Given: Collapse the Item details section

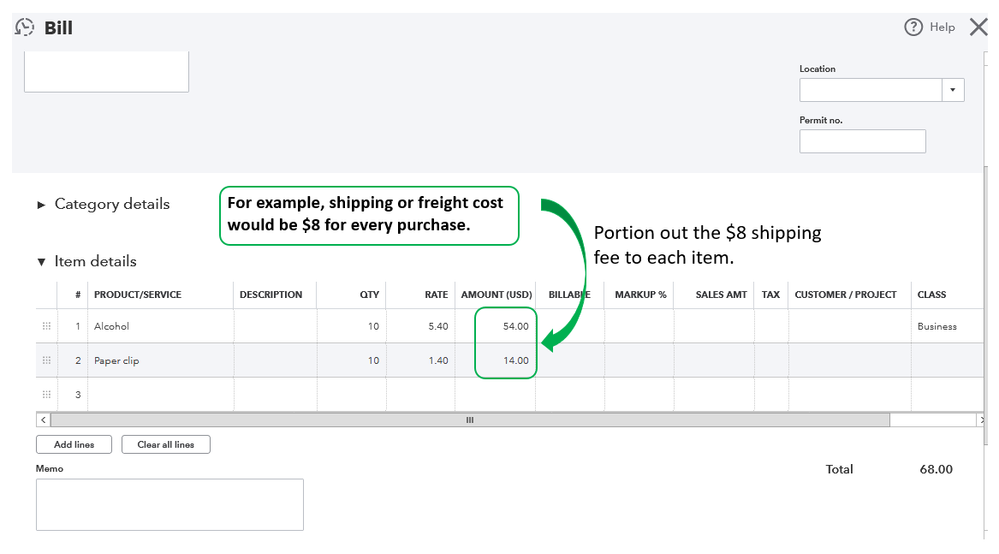Looking at the screenshot, I should click(42, 262).
